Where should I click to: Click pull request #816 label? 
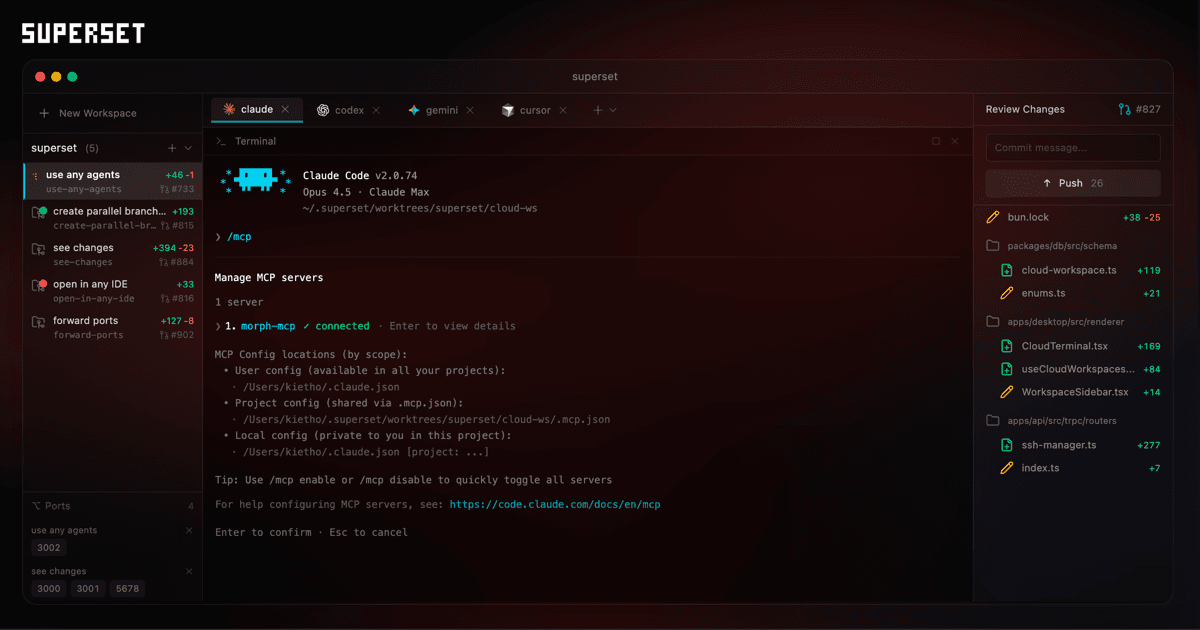(177, 299)
